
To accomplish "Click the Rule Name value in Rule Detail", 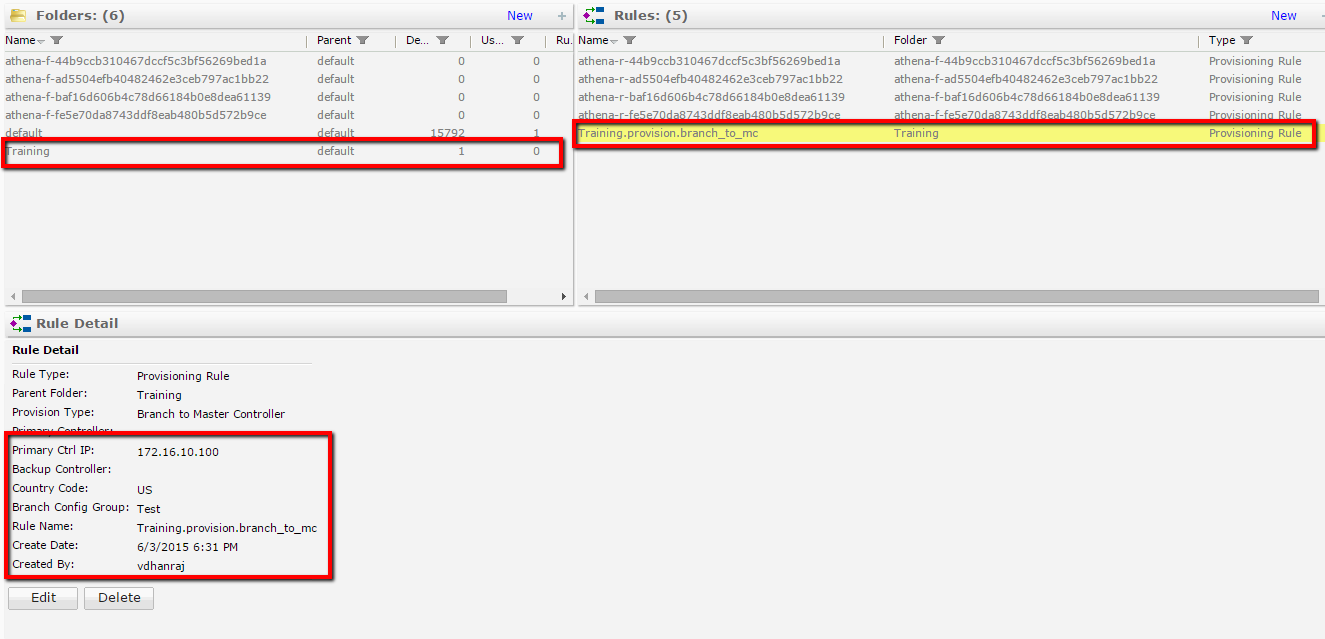I will [227, 528].
